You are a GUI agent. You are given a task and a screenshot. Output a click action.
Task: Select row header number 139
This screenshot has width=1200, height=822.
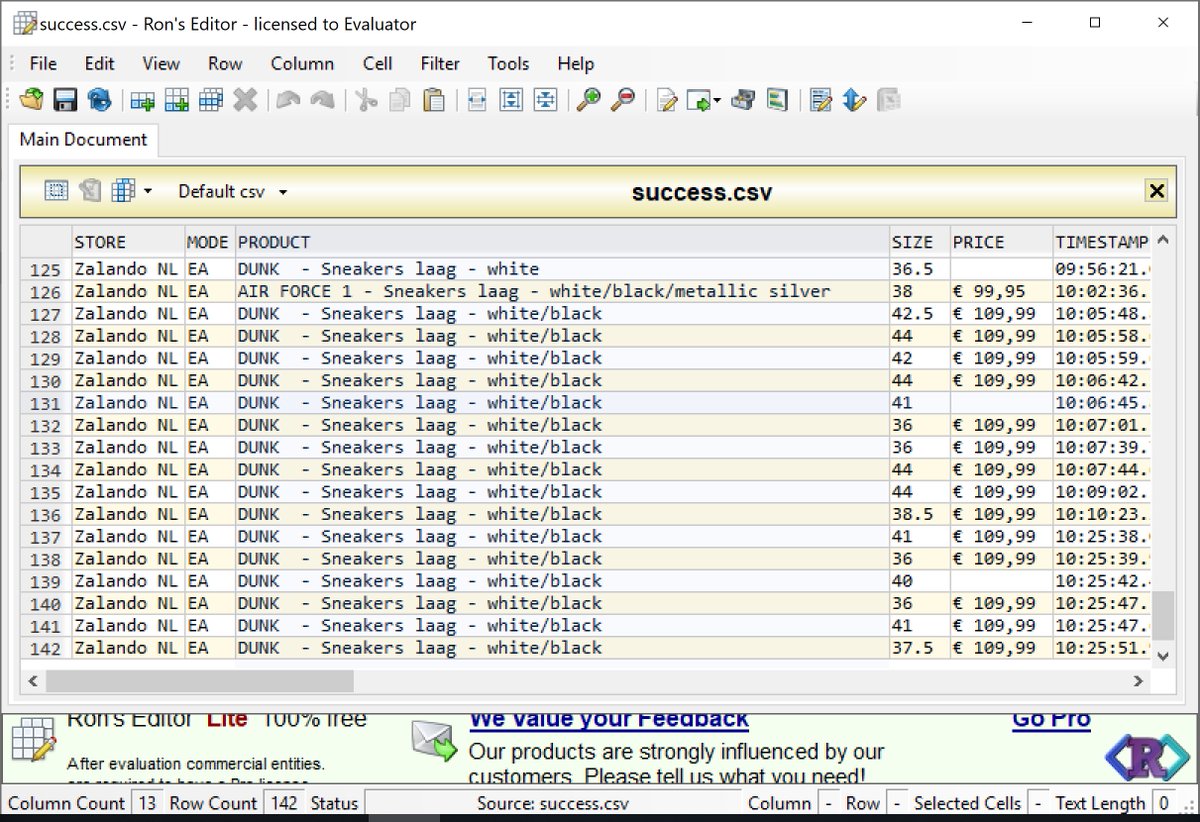(46, 582)
